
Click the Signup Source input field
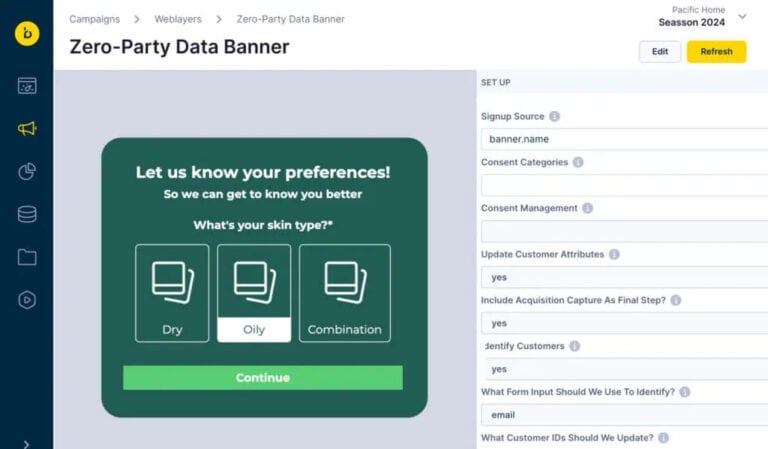click(x=624, y=139)
